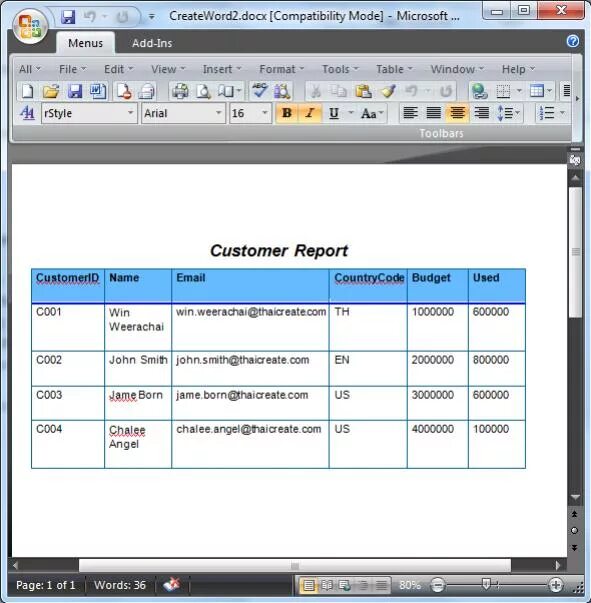The image size is (591, 603).
Task: Click the proofing errors status icon
Action: click(171, 585)
